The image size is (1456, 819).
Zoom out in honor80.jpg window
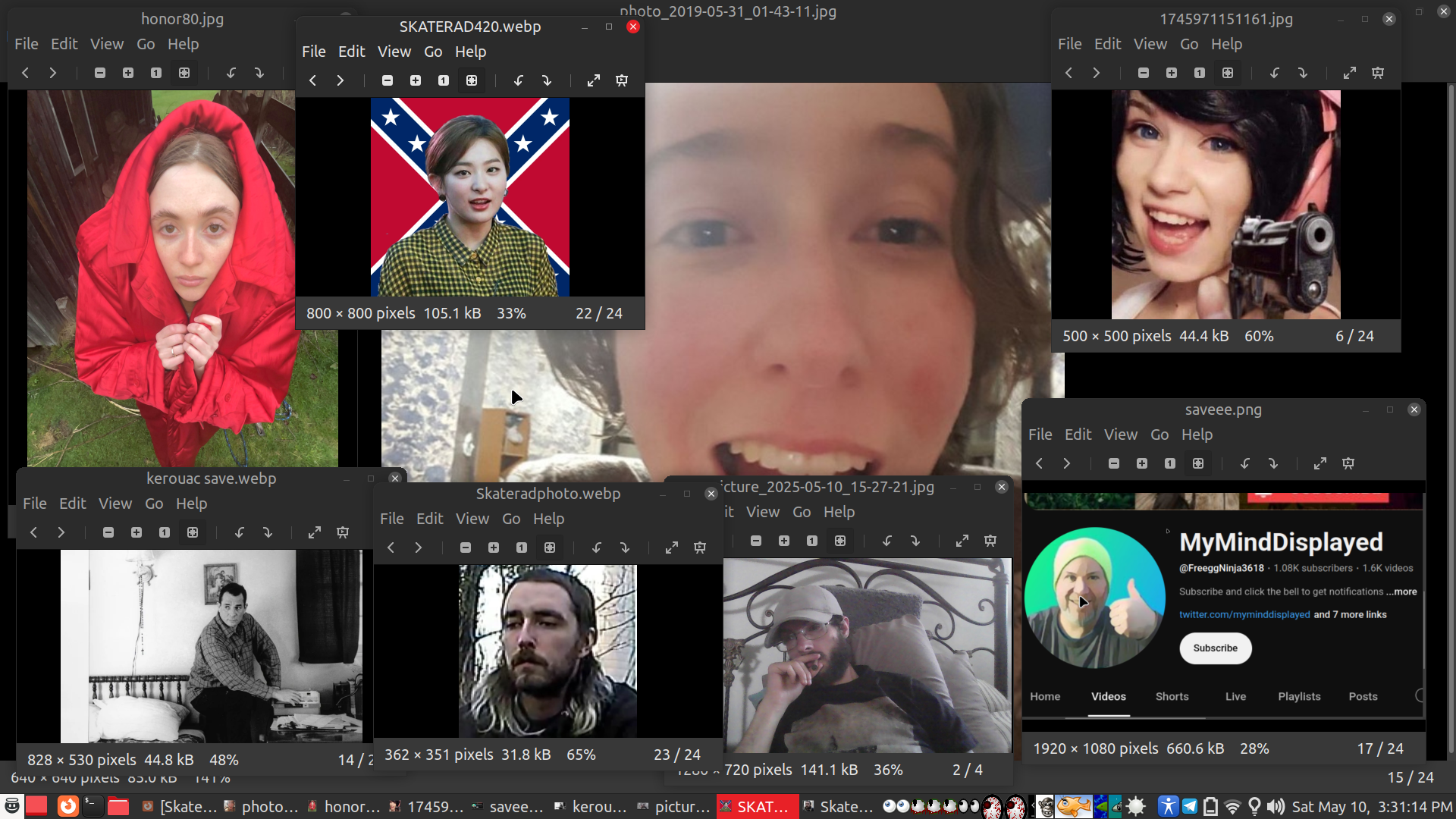100,73
